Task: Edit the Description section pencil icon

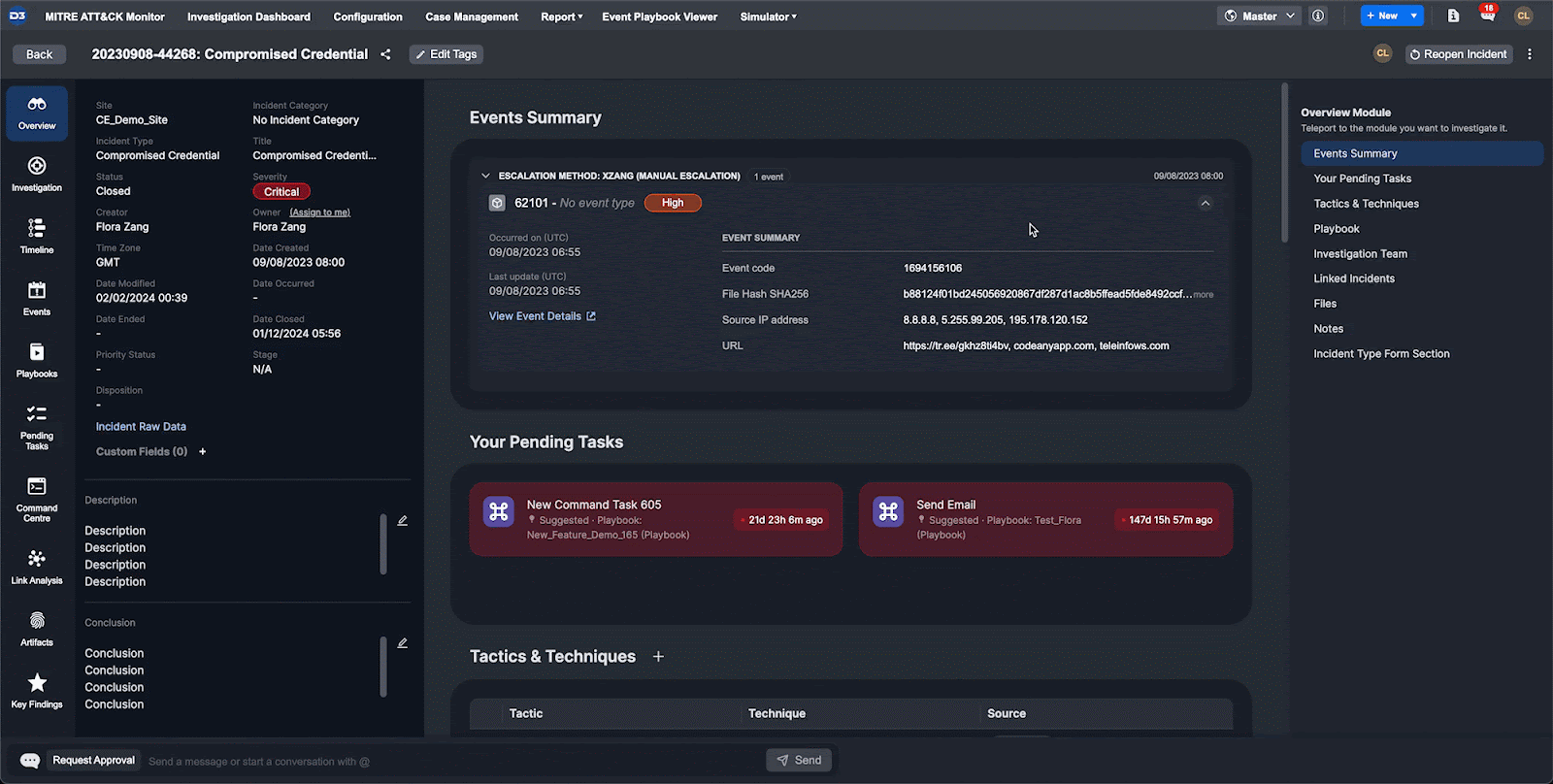Action: pyautogui.click(x=402, y=521)
